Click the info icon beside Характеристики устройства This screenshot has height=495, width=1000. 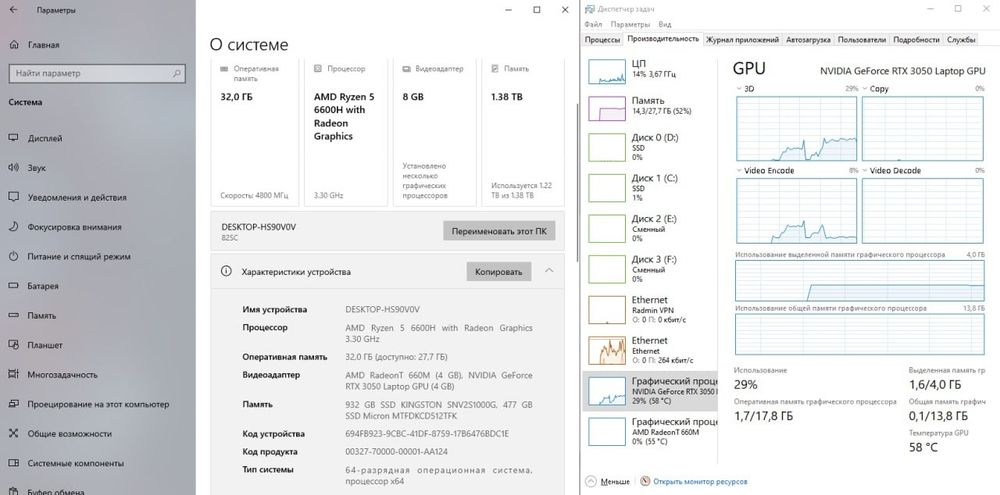[226, 271]
